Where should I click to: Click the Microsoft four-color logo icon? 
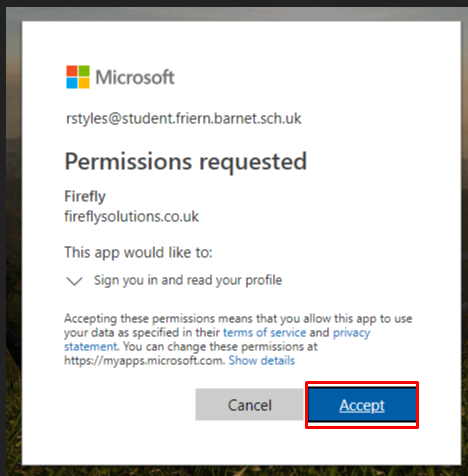click(78, 77)
